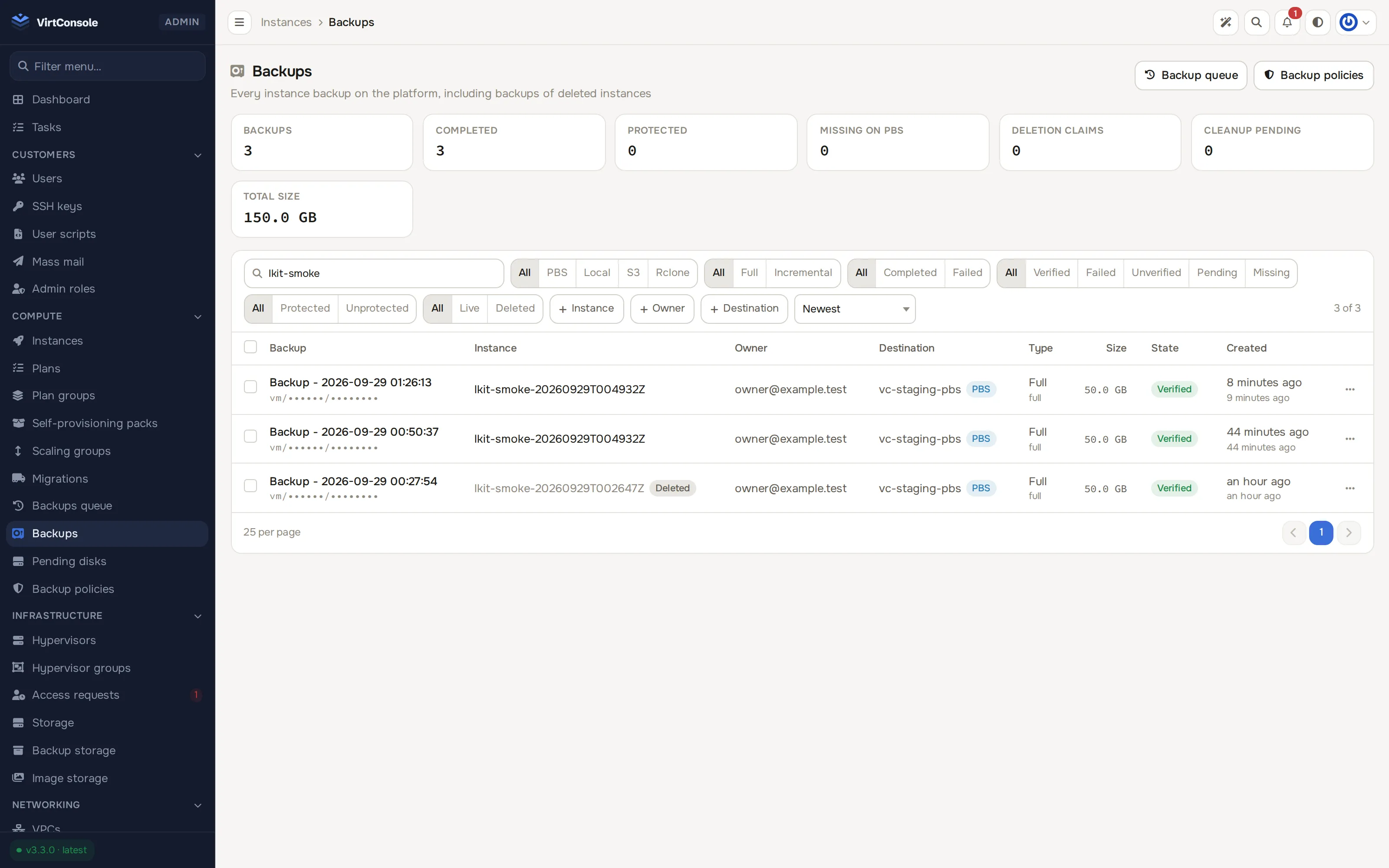Open the Newest sort dropdown
The width and height of the screenshot is (1389, 868).
click(855, 309)
